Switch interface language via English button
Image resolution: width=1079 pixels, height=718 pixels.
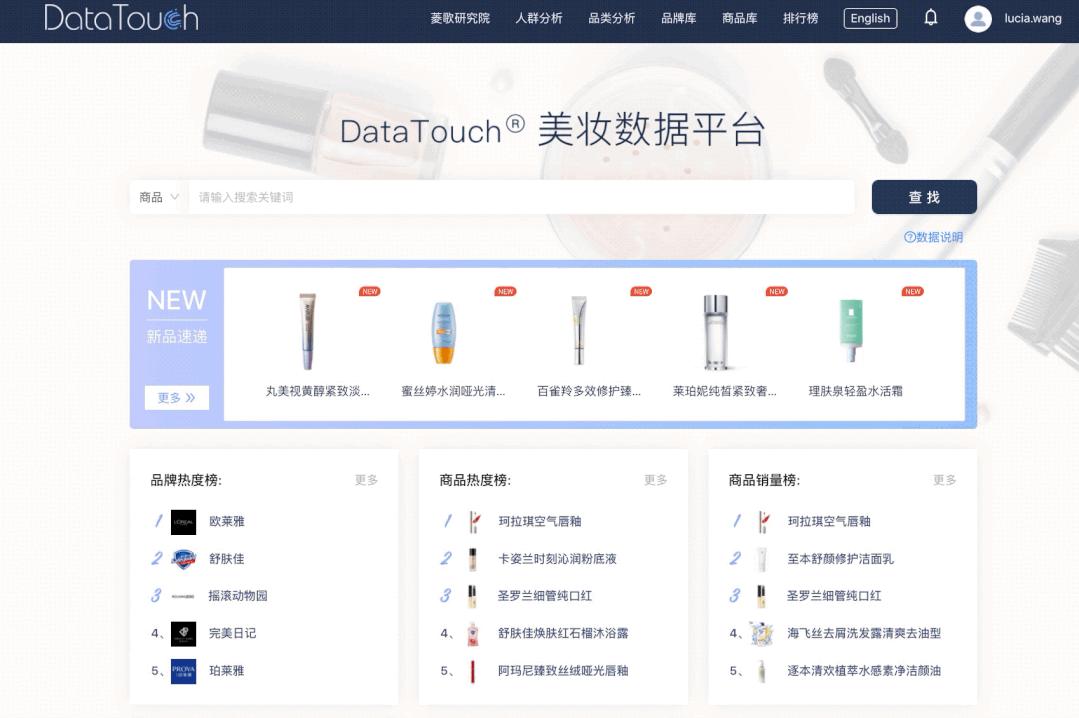[869, 17]
